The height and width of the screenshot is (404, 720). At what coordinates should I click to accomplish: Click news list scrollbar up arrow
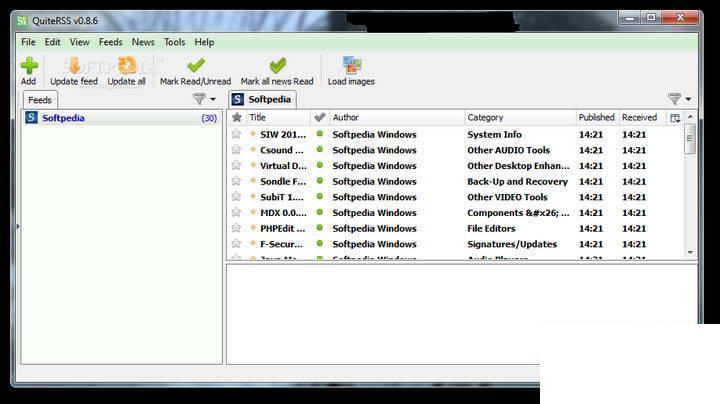[690, 117]
